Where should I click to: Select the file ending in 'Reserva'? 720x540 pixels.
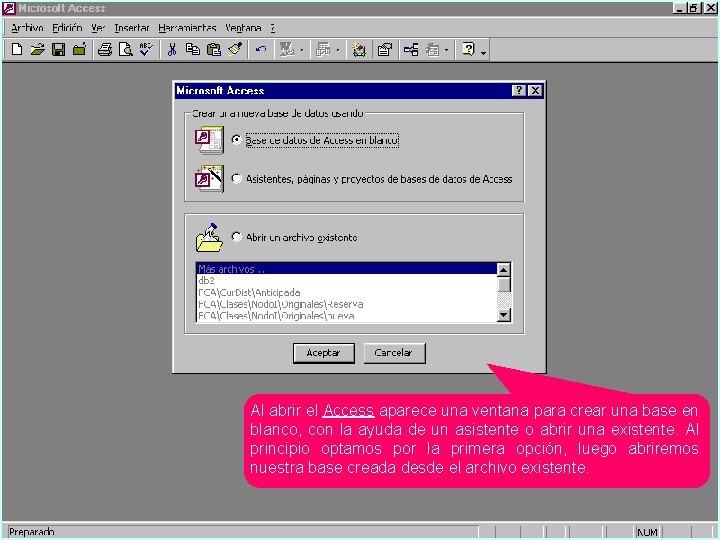pos(347,304)
